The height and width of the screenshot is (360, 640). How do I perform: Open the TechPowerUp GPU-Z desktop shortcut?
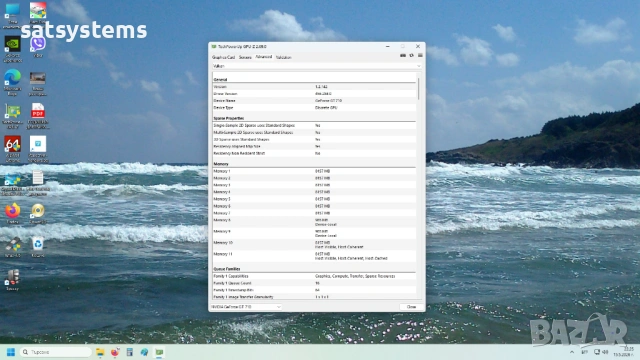click(x=12, y=116)
